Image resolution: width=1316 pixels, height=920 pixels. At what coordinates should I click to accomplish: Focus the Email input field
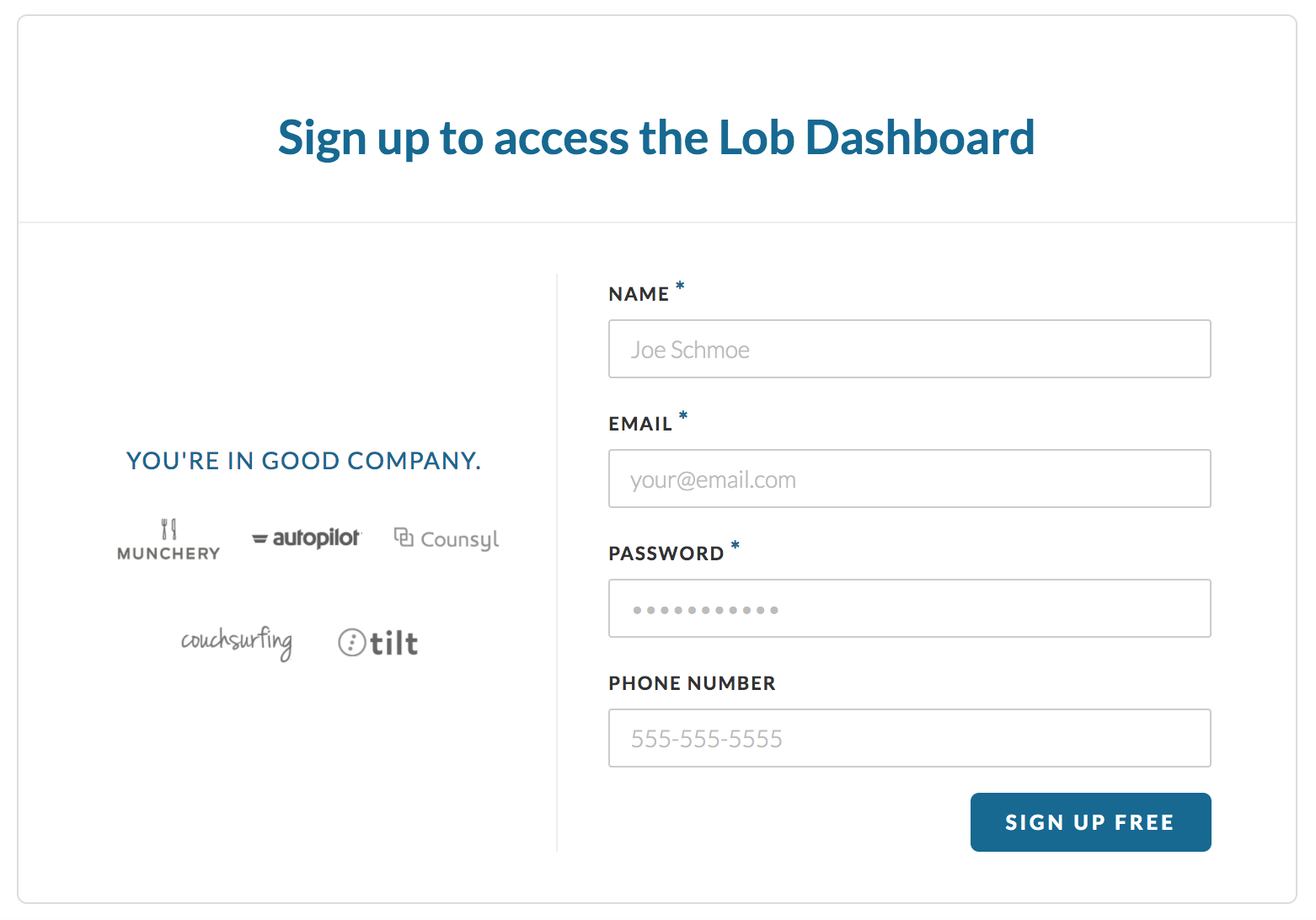tap(910, 479)
